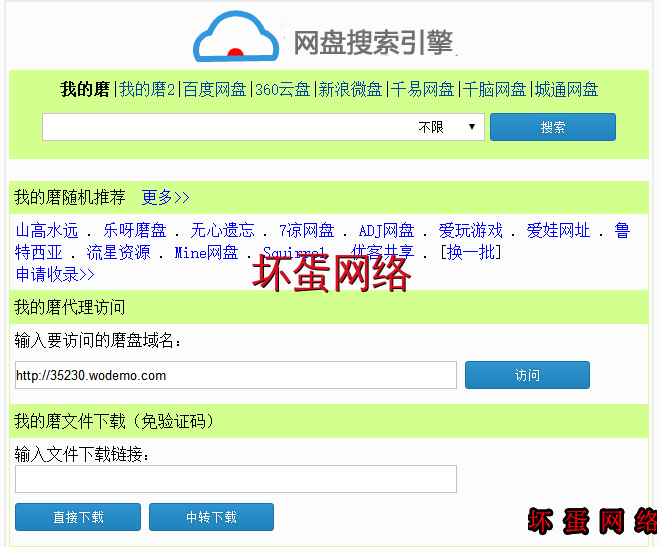Image resolution: width=662 pixels, height=547 pixels.
Task: Switch to the 千脑网盘 tab
Action: click(x=494, y=89)
